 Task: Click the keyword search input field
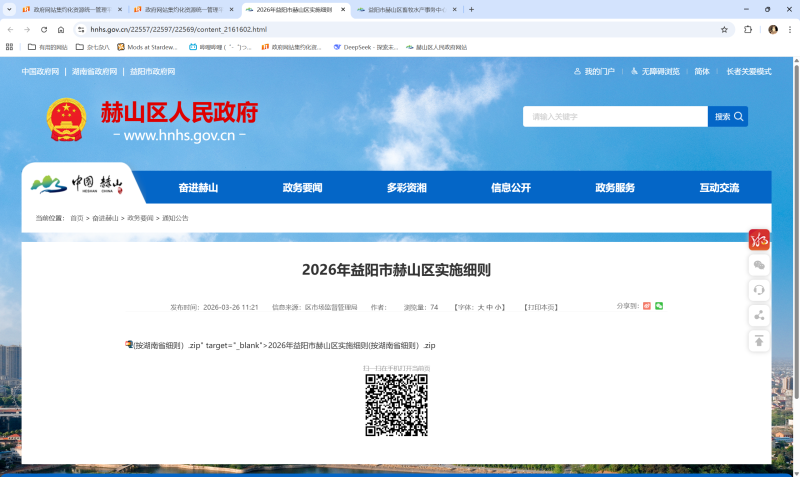pos(615,117)
